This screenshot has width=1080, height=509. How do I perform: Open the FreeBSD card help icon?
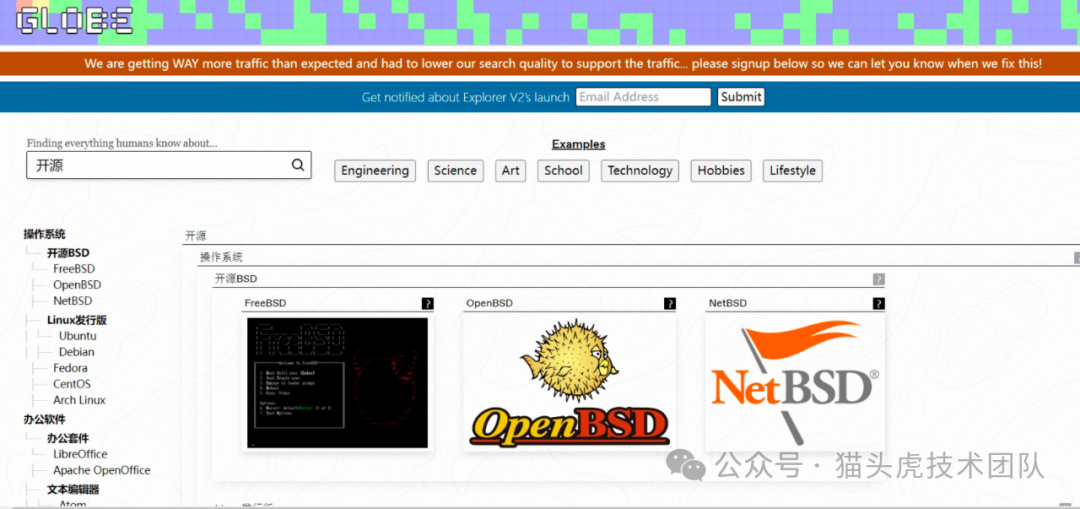coord(428,303)
